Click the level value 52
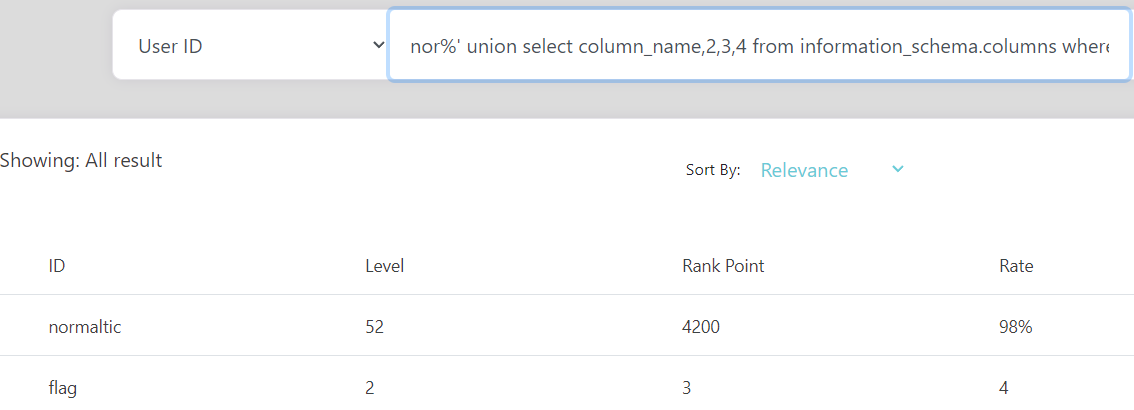This screenshot has height=410, width=1134. click(x=375, y=327)
